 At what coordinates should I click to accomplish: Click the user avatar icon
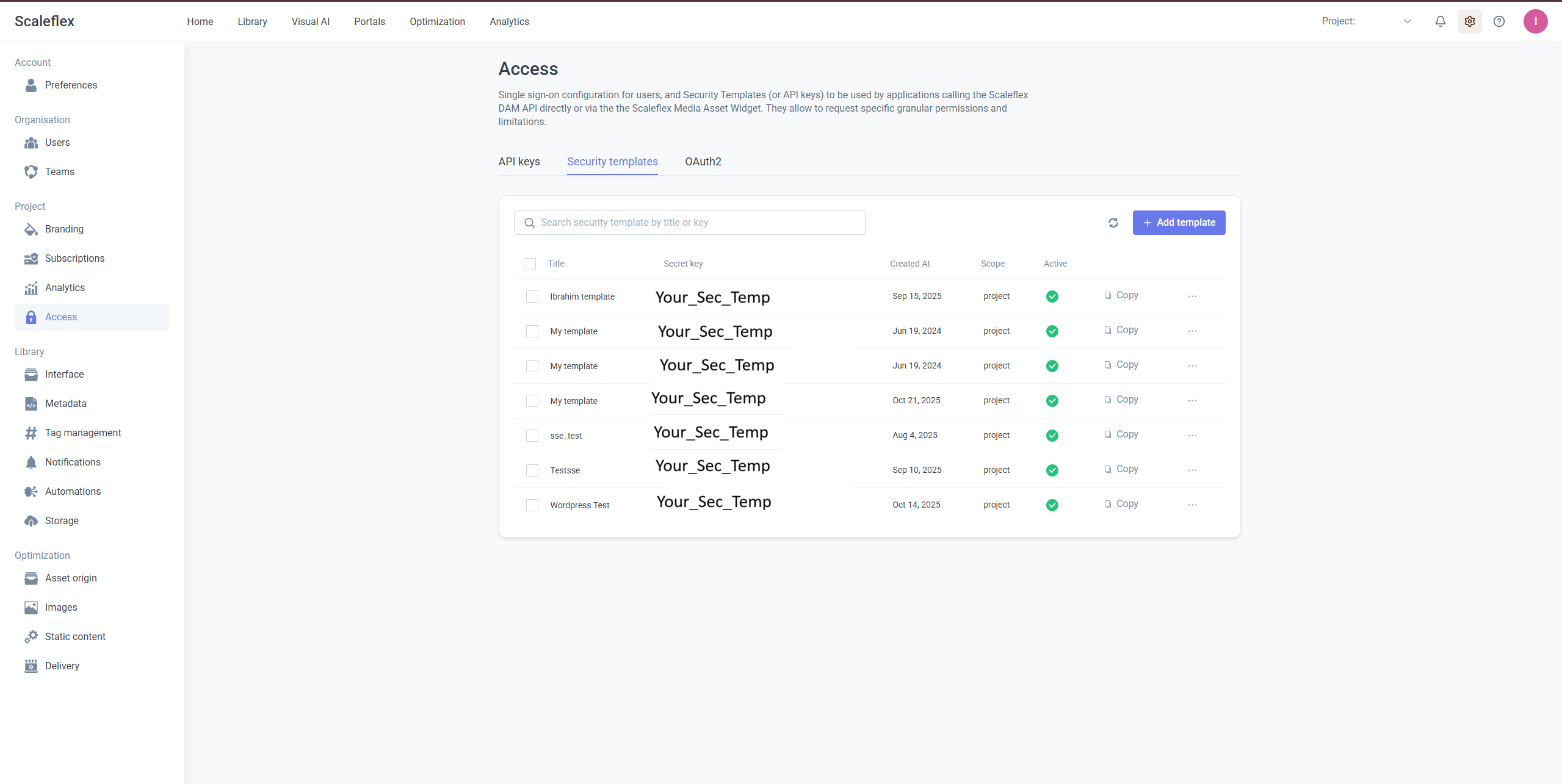(1535, 21)
